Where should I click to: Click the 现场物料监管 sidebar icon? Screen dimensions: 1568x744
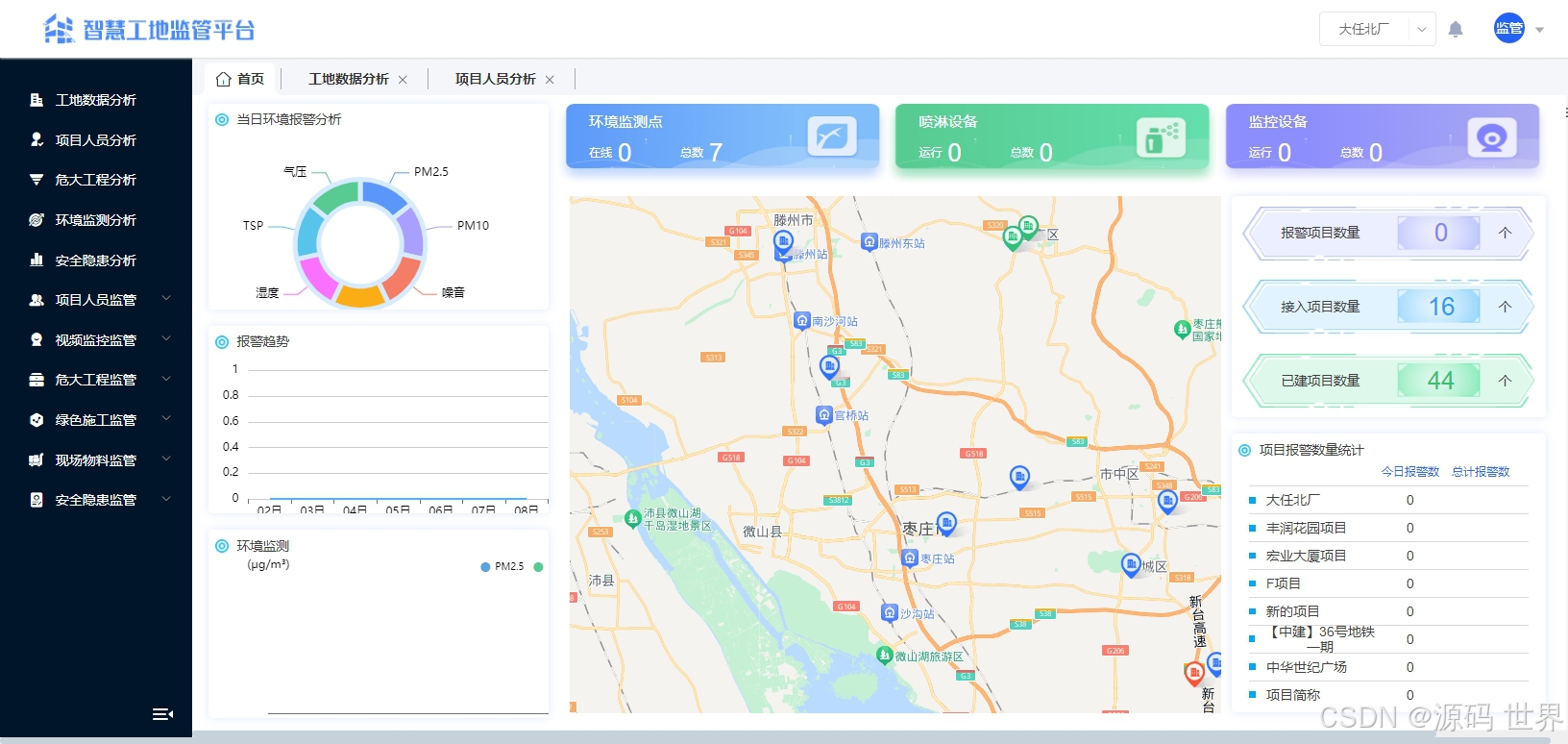click(x=37, y=459)
